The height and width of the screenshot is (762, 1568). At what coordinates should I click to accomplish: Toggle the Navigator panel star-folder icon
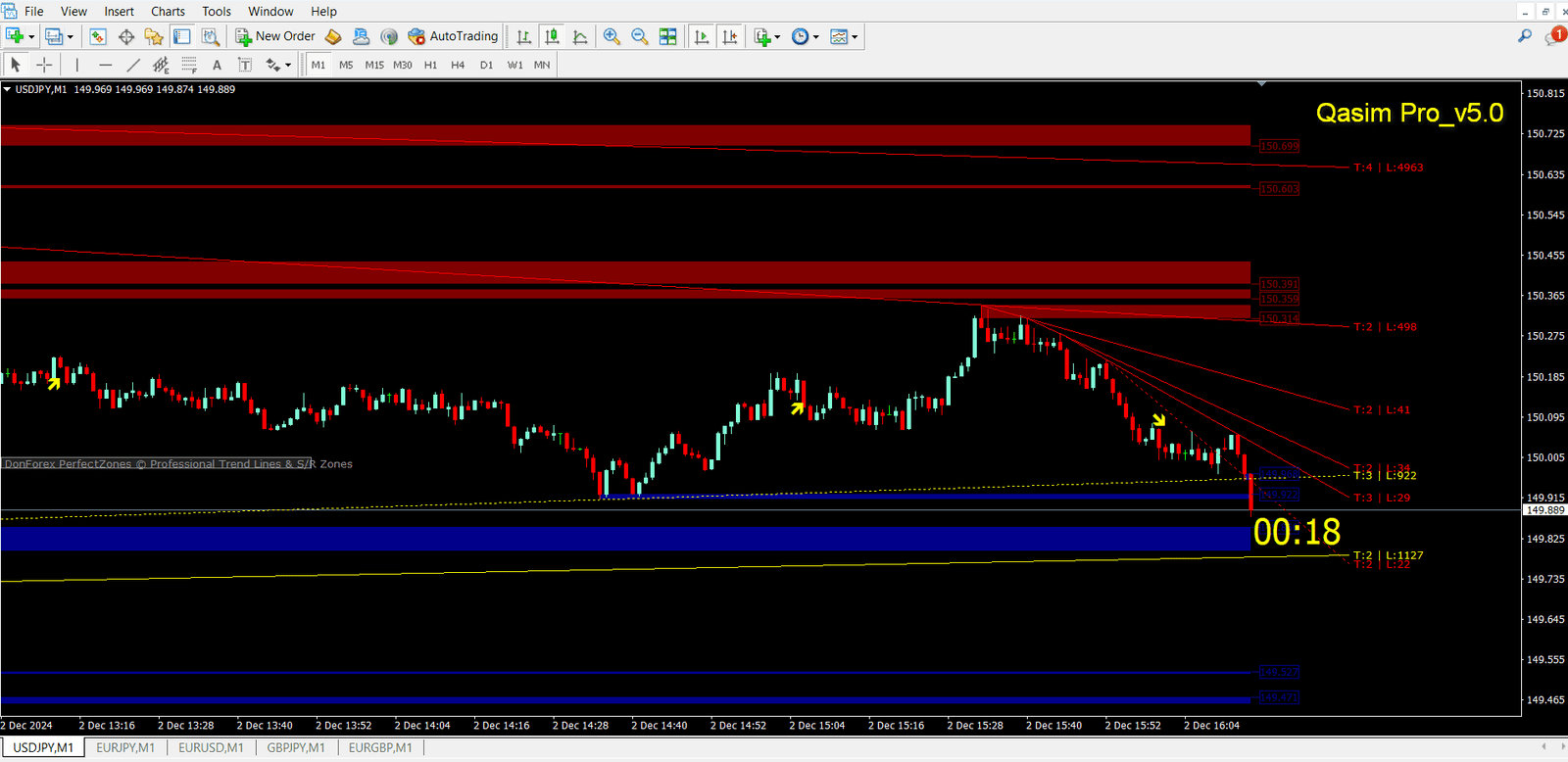point(154,36)
